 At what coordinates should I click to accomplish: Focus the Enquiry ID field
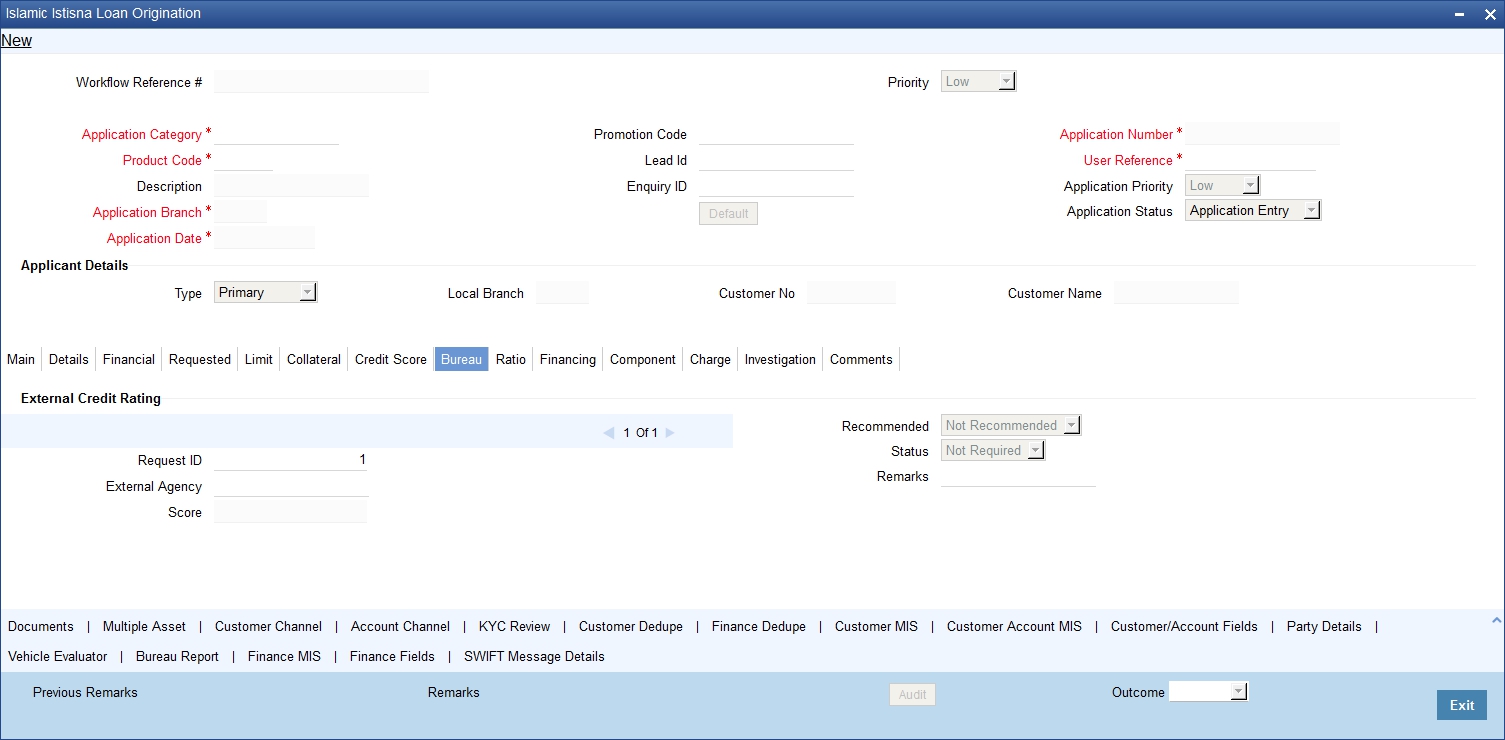click(x=776, y=186)
